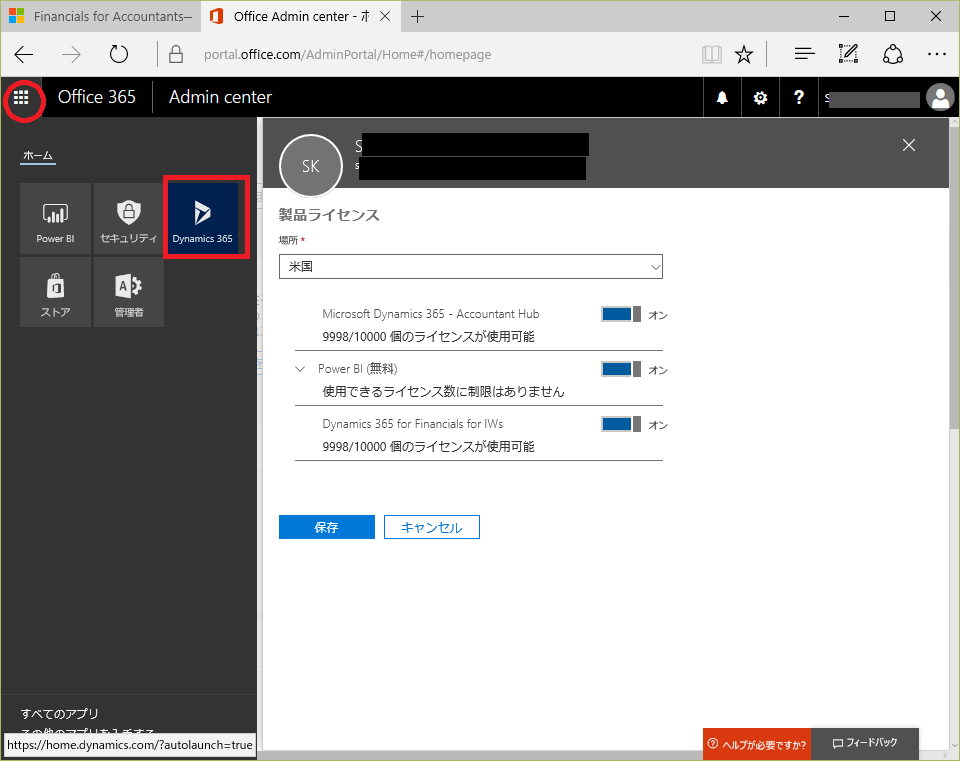Click the 保存 save button

point(326,527)
